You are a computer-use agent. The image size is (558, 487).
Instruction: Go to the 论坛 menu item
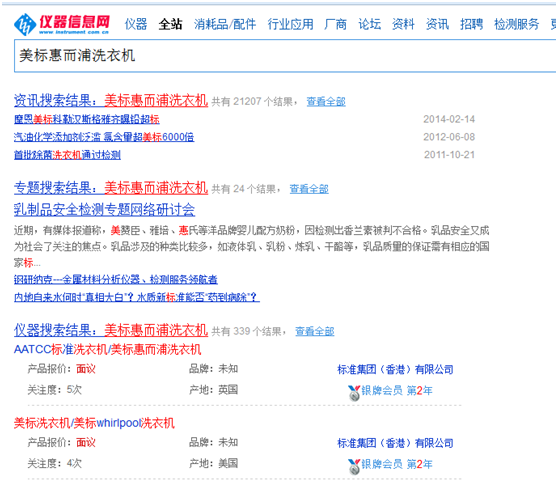[369, 24]
